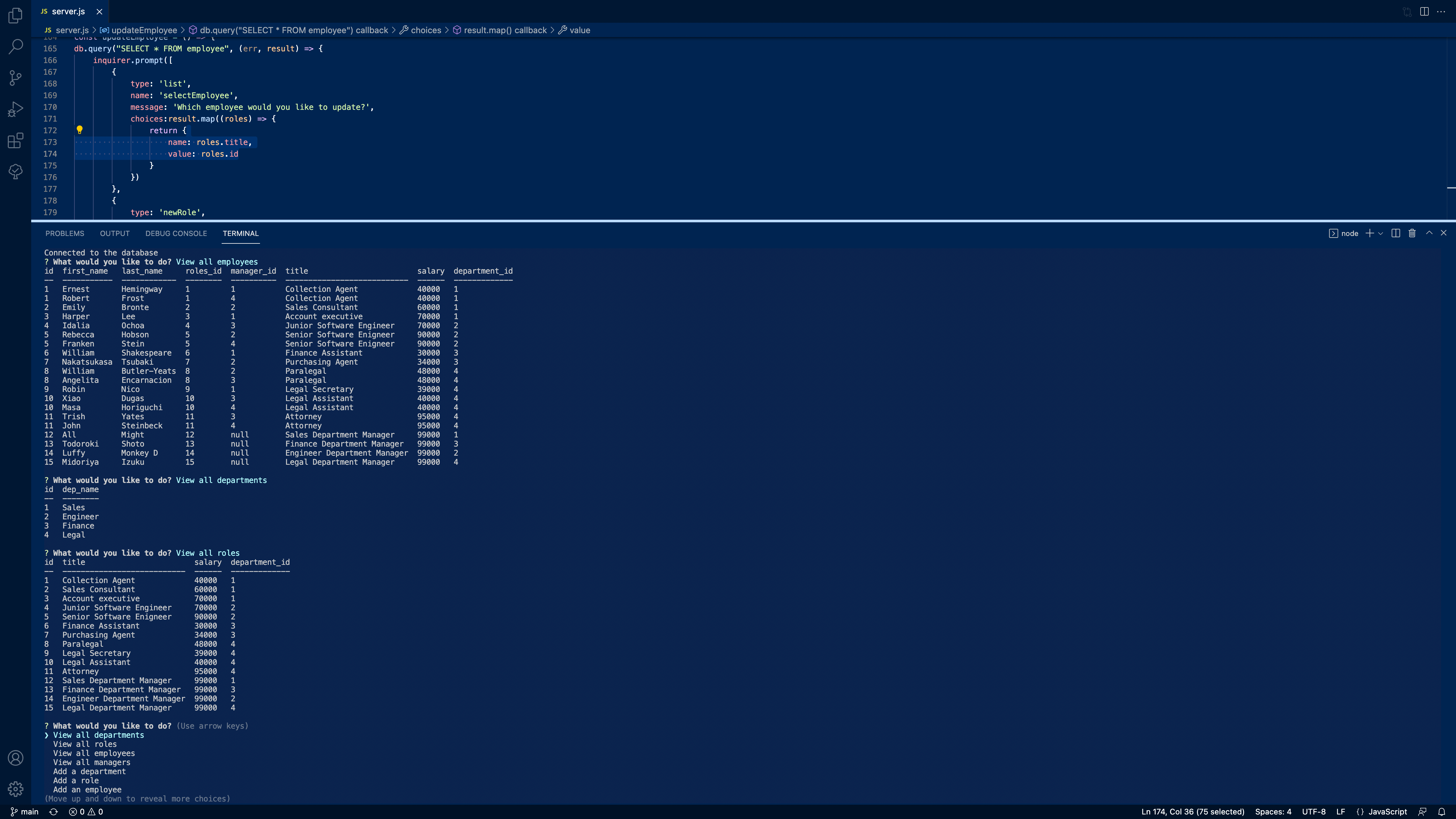This screenshot has height=819, width=1456.
Task: Close the server.js editor tab
Action: (99, 11)
